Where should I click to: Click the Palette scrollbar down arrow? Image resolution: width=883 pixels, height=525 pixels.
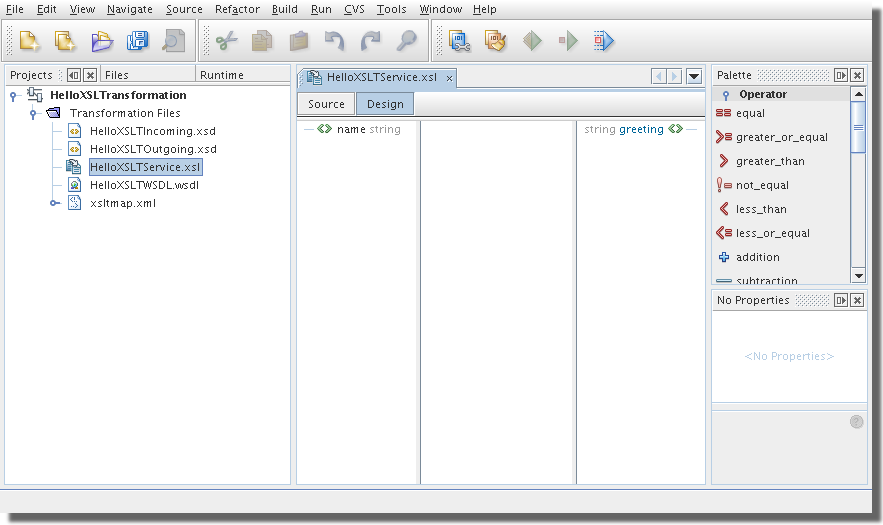point(858,276)
